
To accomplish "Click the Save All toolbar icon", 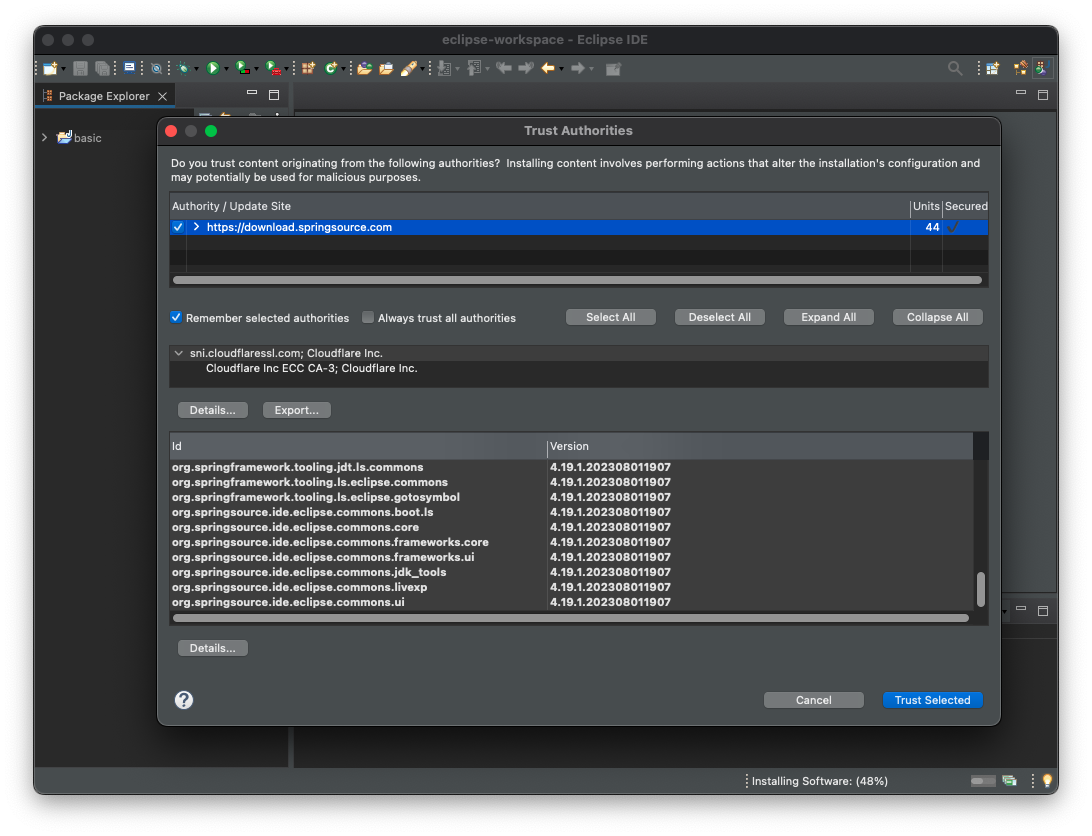I will pyautogui.click(x=102, y=68).
